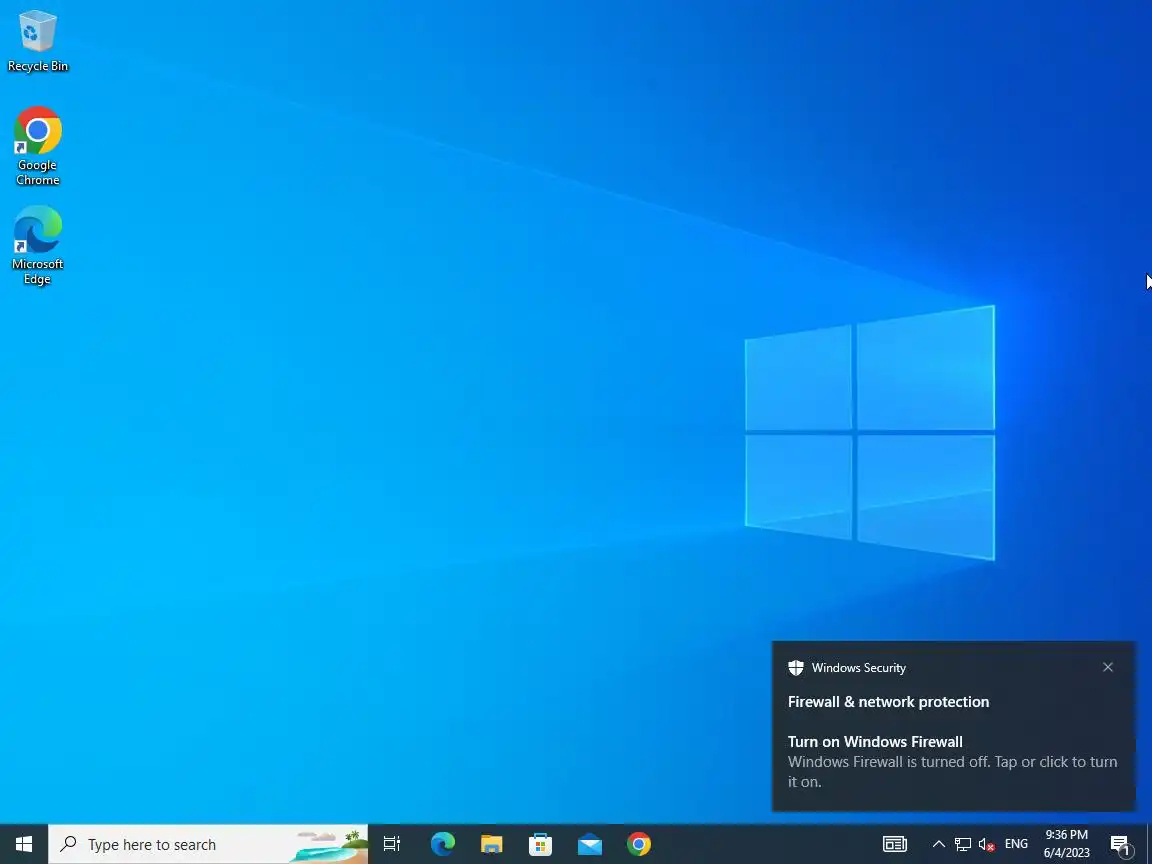Viewport: 1152px width, 864px height.
Task: Click the Windows Security shield icon
Action: [796, 667]
